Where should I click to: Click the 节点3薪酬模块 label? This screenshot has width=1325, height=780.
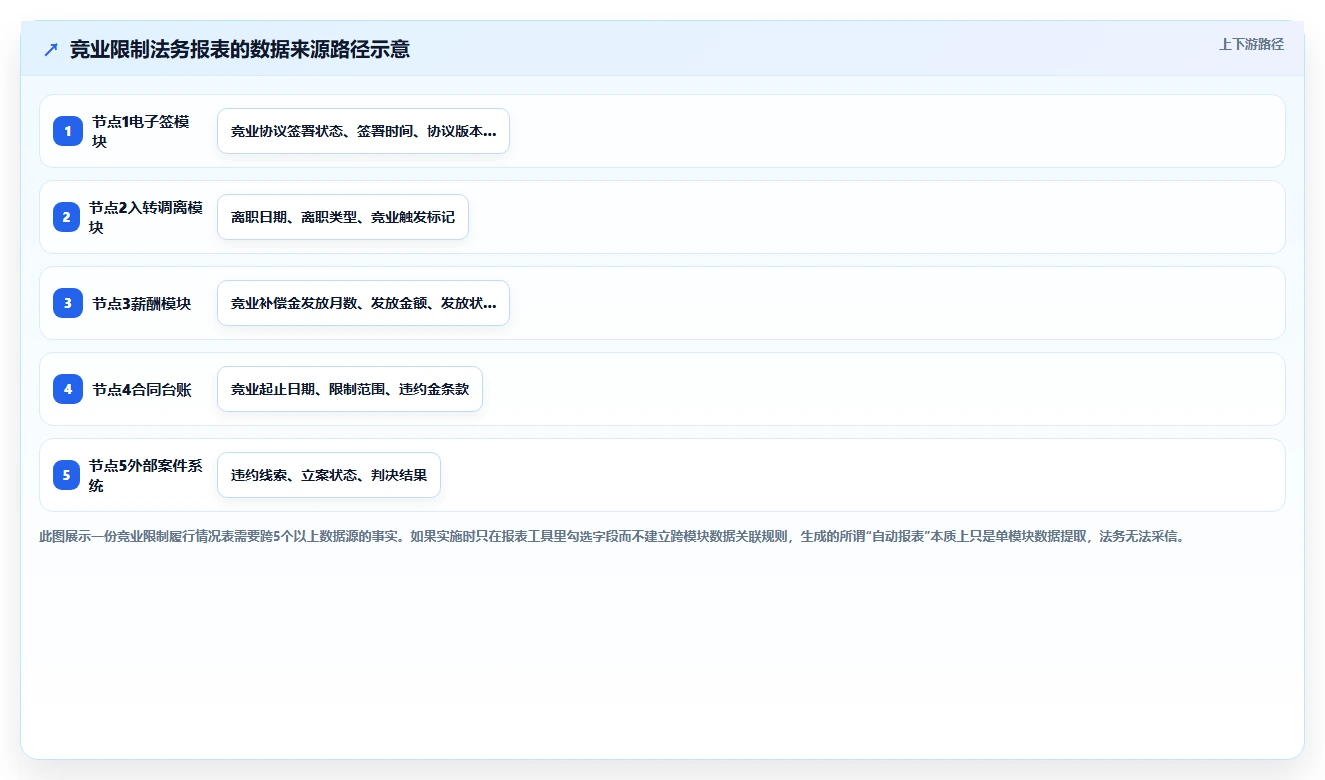click(x=141, y=303)
